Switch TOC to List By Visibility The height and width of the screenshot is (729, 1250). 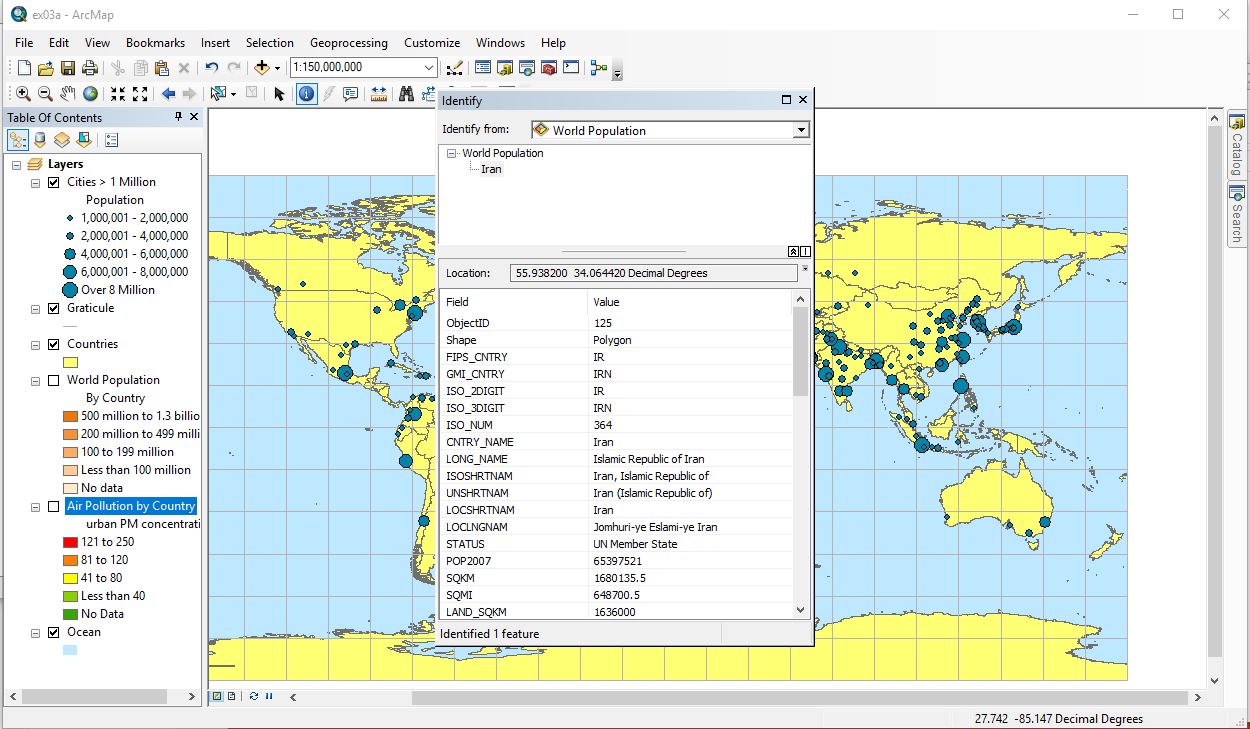[x=62, y=140]
